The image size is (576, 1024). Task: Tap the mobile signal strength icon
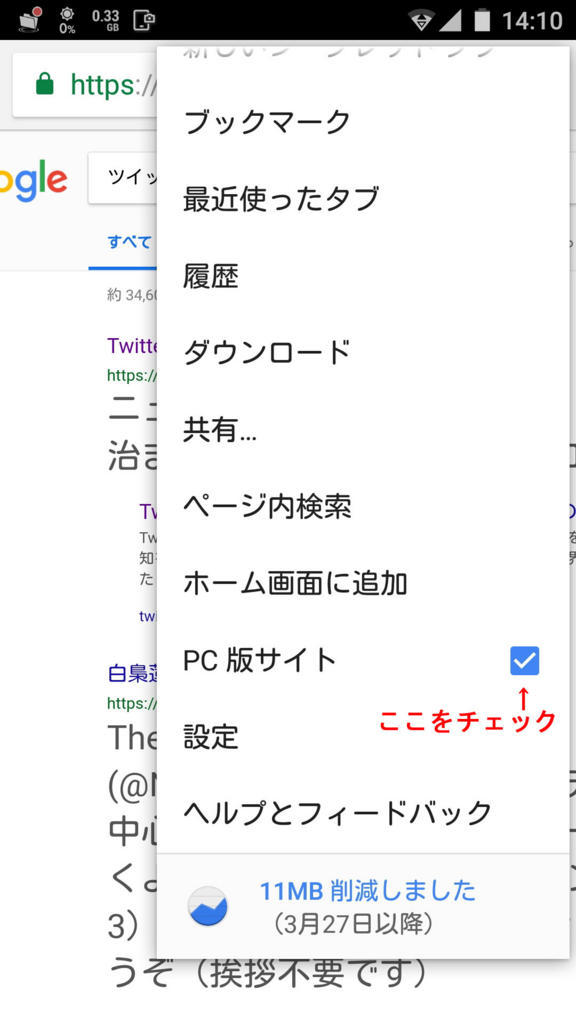pyautogui.click(x=450, y=20)
